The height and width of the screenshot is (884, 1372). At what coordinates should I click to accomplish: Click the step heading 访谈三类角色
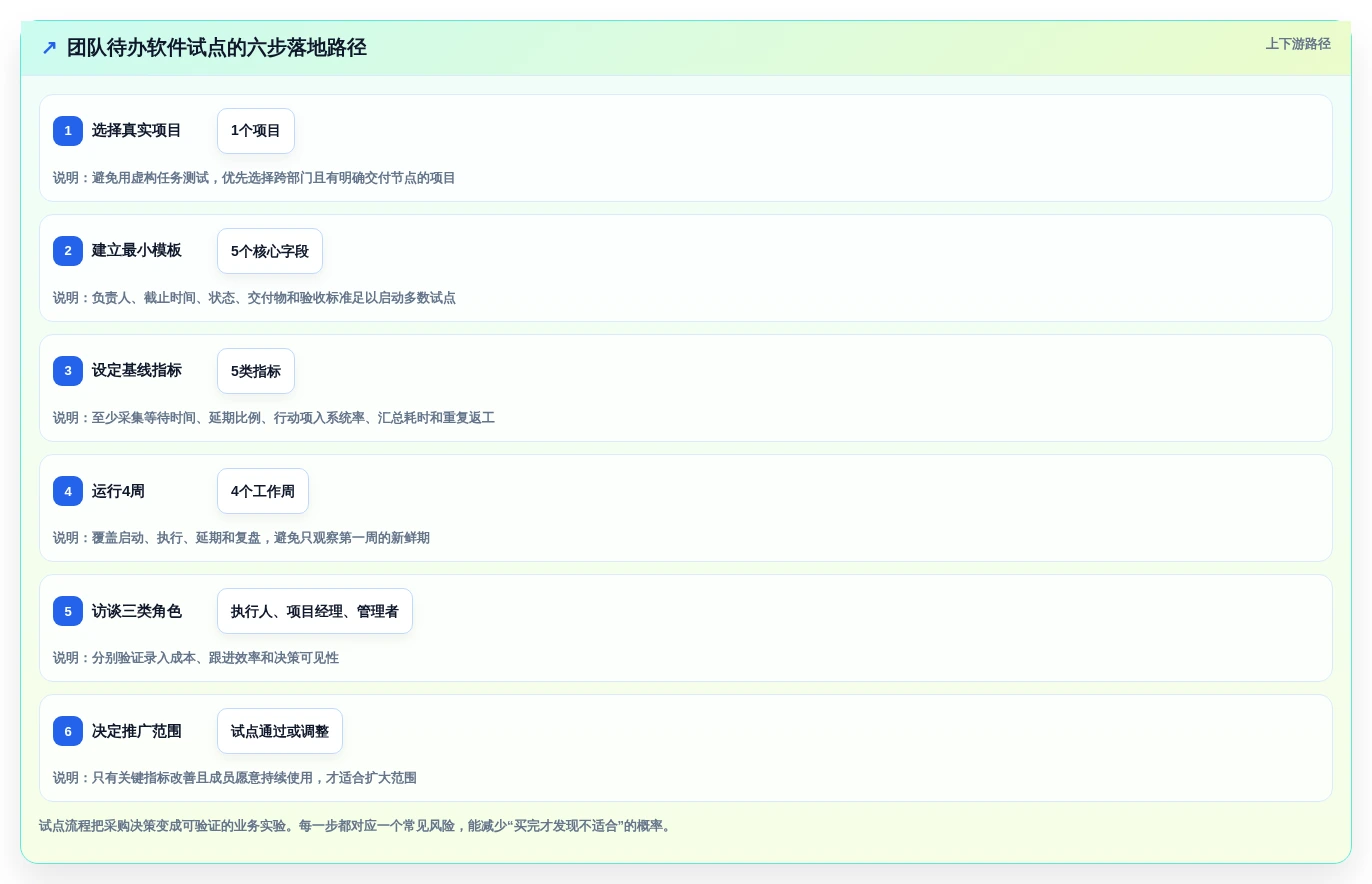[137, 611]
